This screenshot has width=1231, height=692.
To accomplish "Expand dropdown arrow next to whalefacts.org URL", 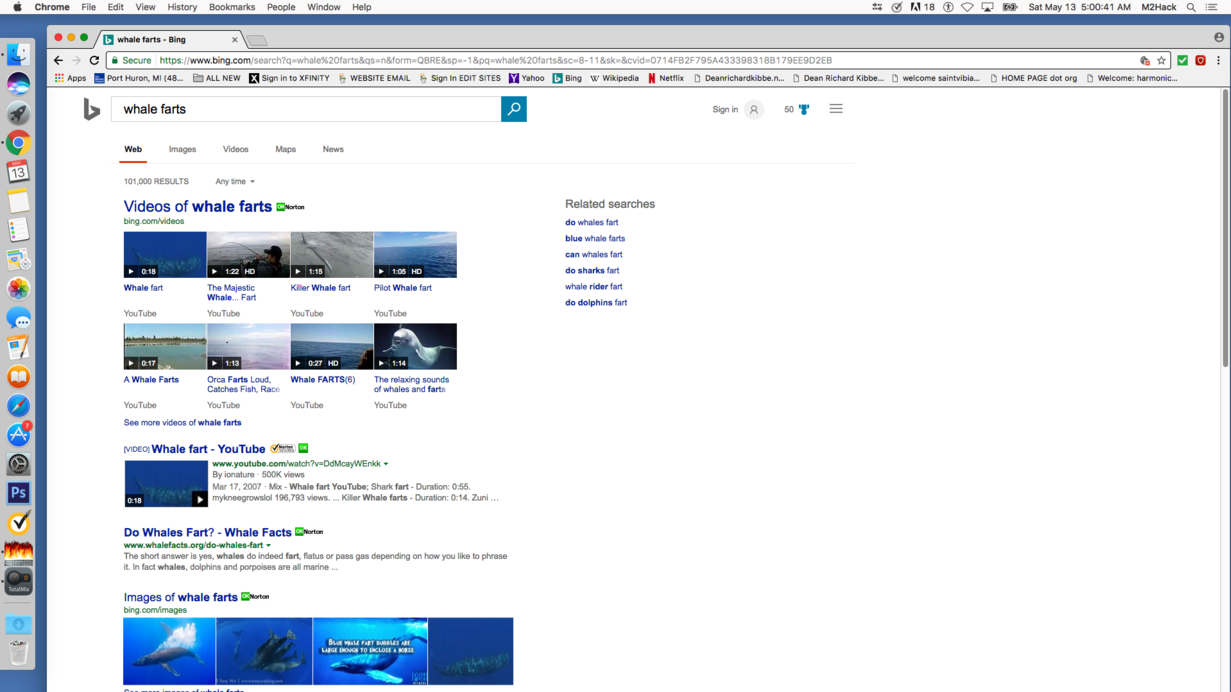I will (x=269, y=546).
